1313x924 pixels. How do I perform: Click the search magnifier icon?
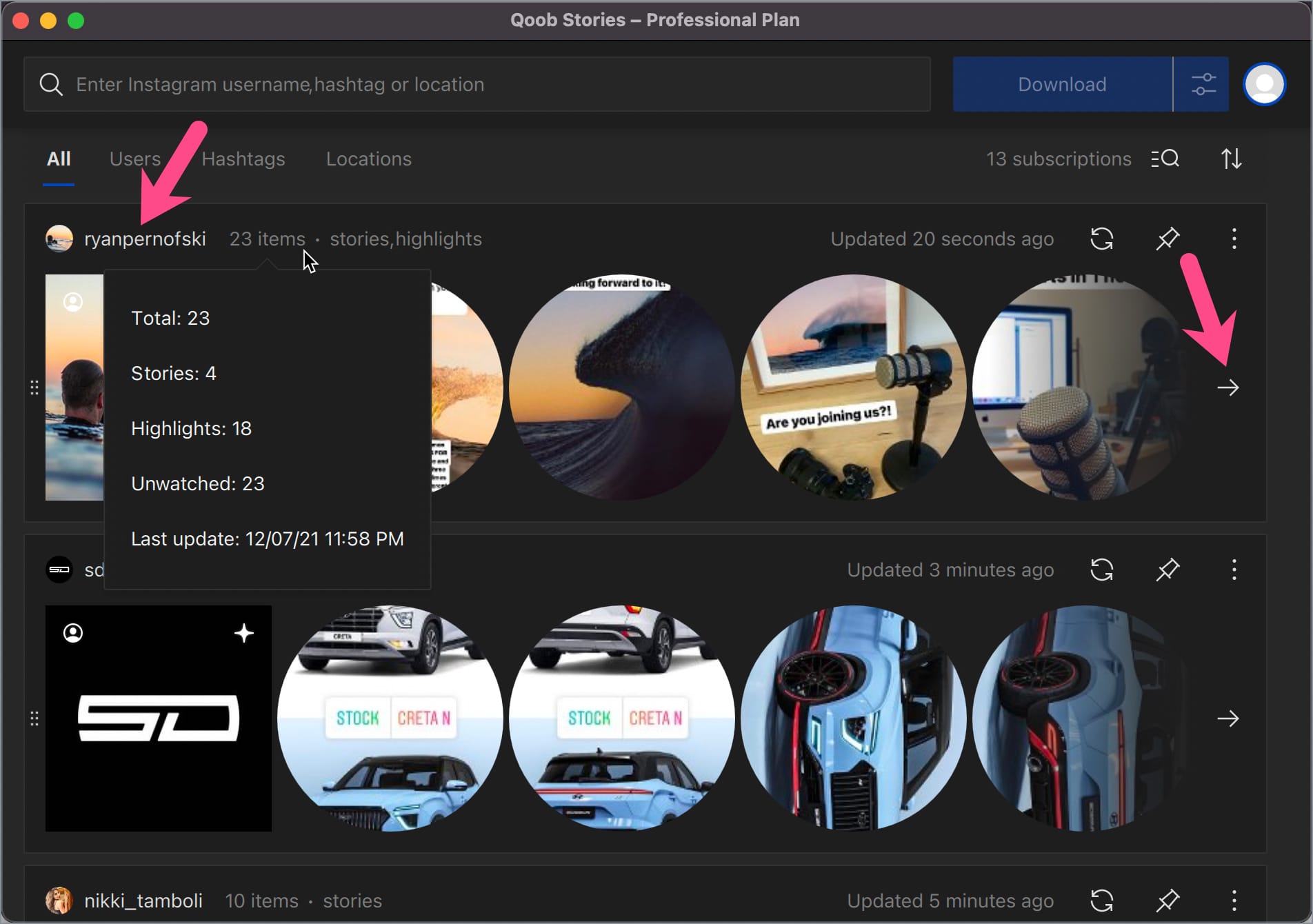(x=51, y=84)
